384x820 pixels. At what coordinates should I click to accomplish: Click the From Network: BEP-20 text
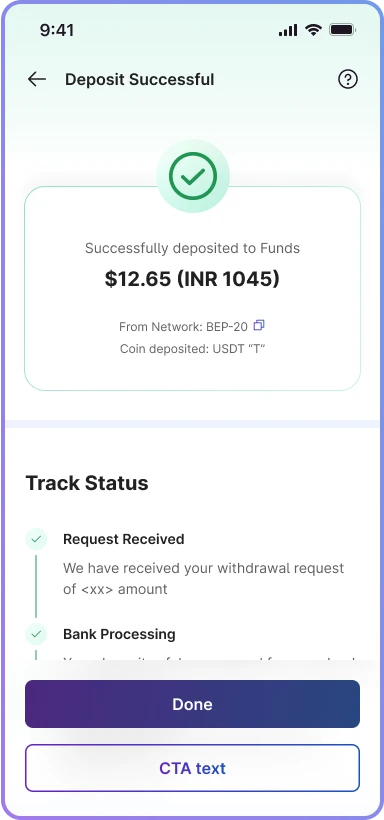click(183, 327)
